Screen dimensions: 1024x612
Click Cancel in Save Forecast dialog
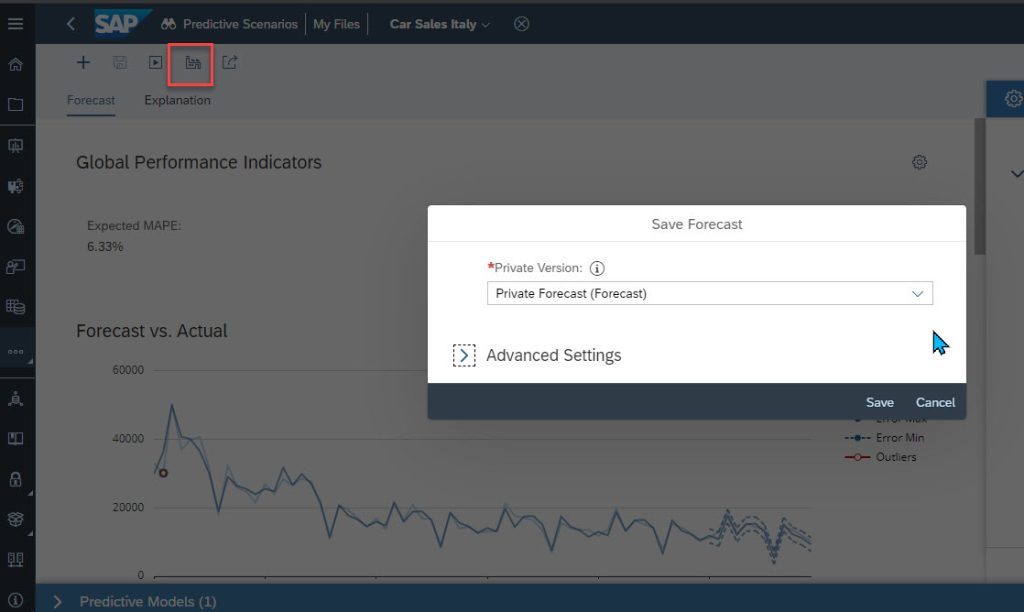(x=935, y=402)
